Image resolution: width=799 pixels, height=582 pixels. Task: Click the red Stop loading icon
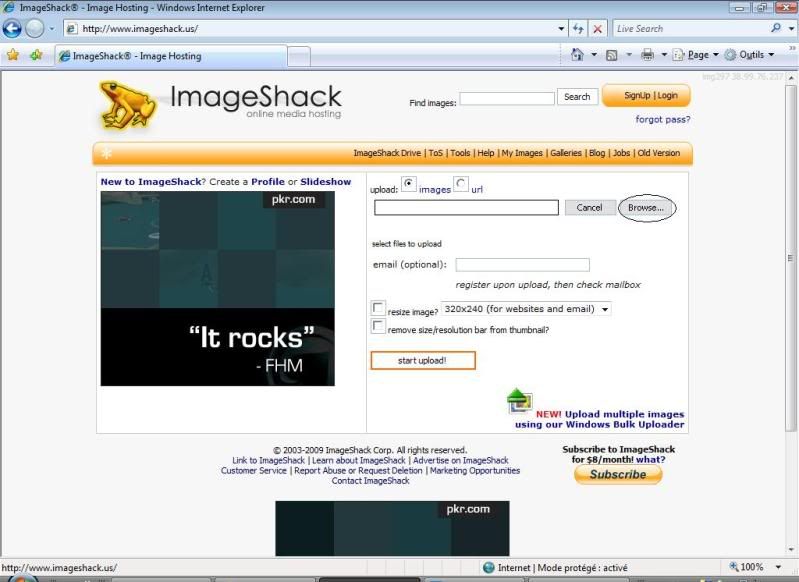[x=597, y=29]
